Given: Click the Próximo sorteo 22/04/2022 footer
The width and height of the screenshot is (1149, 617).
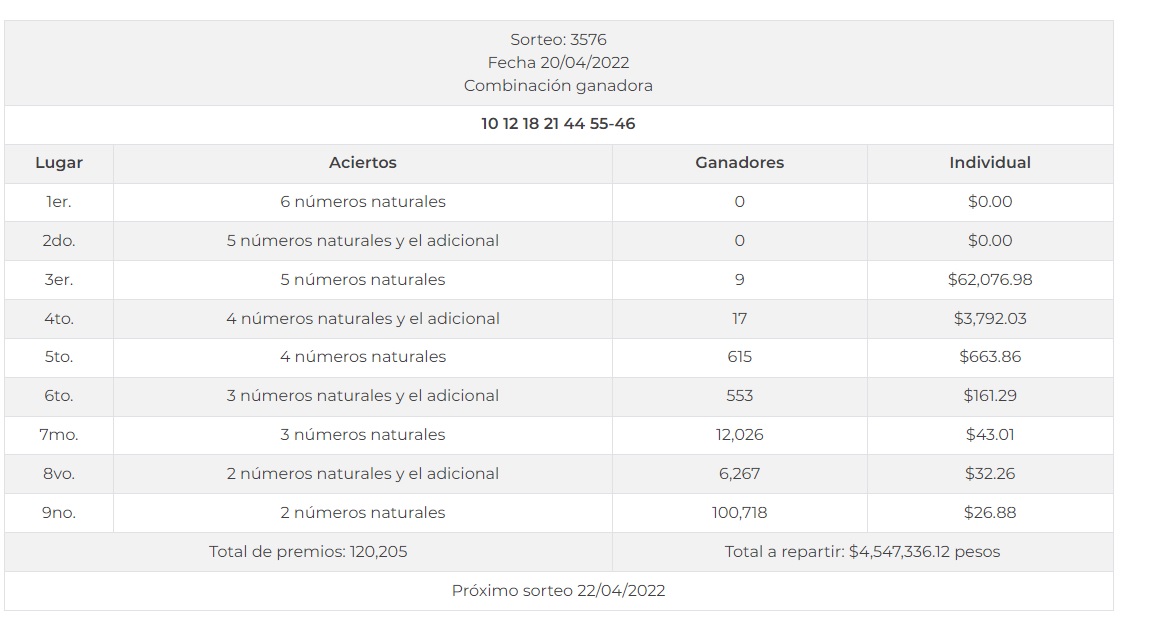Looking at the screenshot, I should (558, 591).
